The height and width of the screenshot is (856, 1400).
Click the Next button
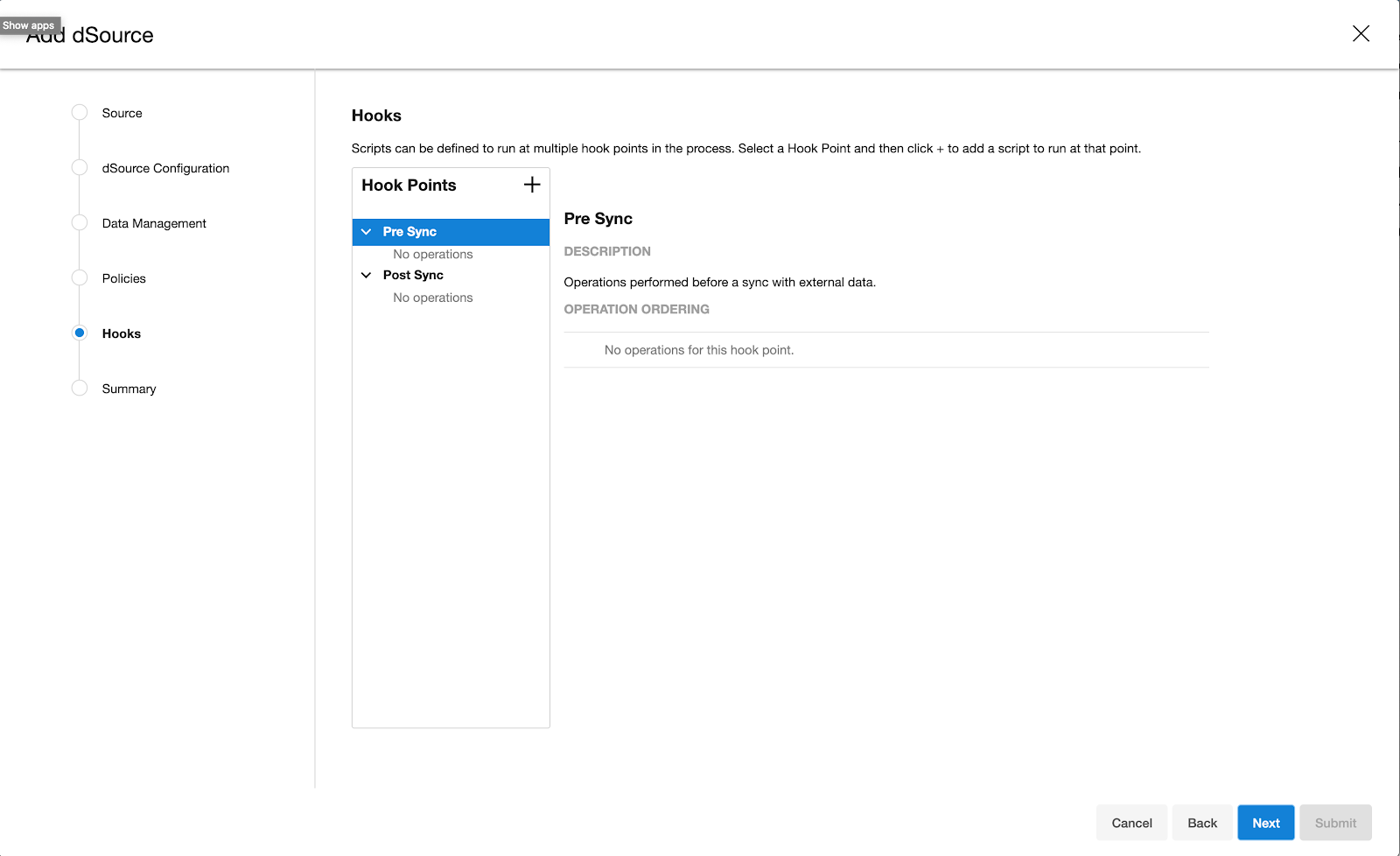[1265, 823]
